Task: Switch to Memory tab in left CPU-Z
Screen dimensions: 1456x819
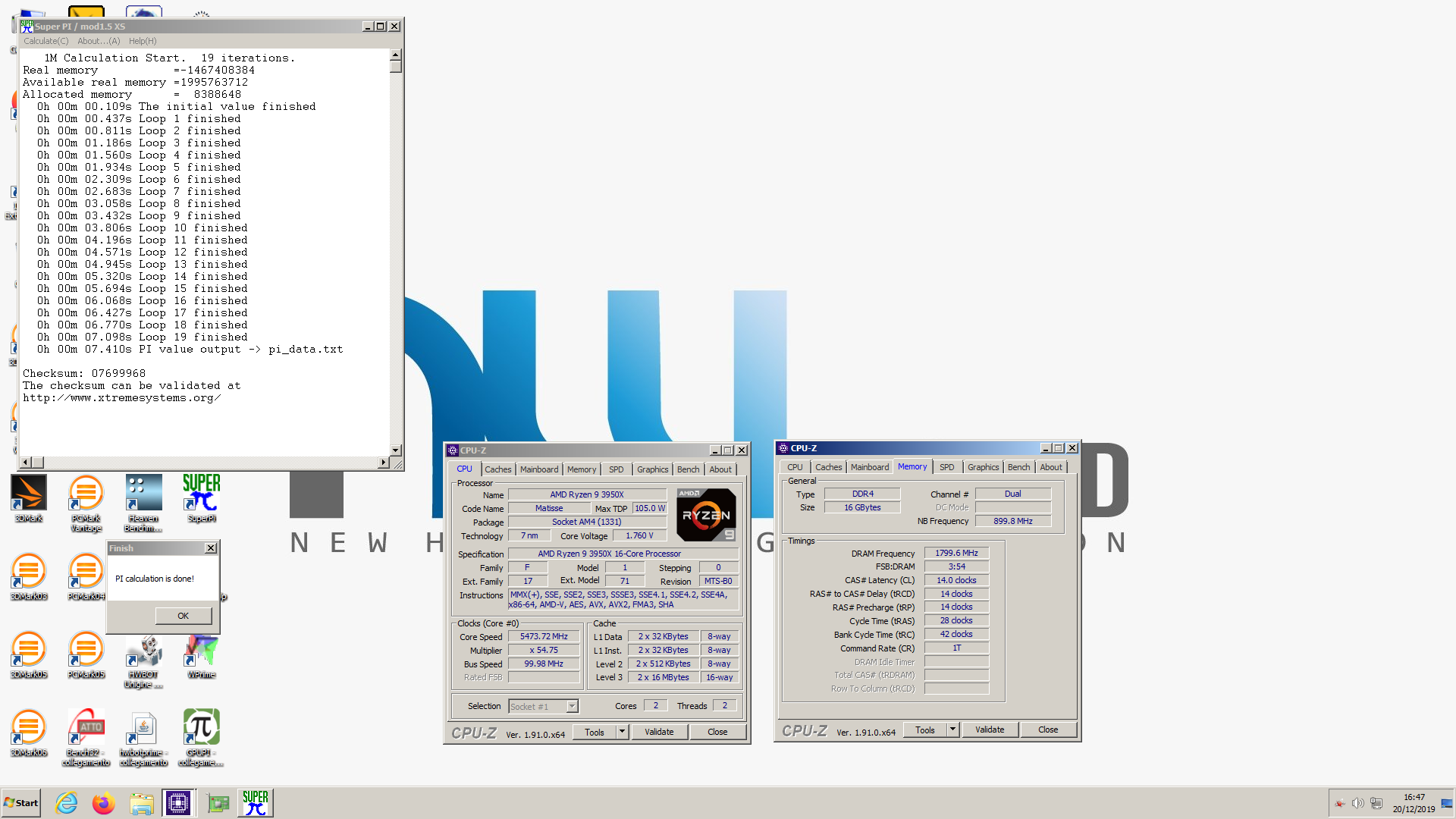Action: point(582,469)
